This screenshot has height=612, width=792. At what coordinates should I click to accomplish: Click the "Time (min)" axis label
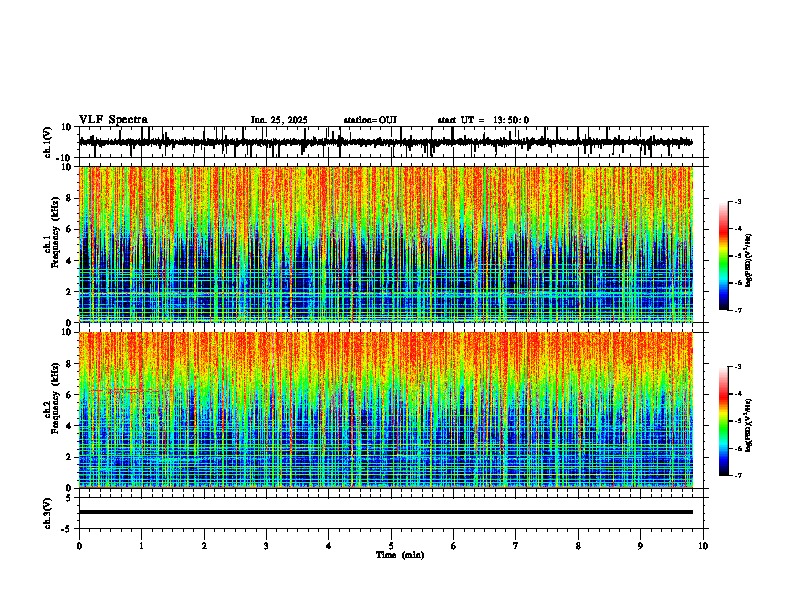400,555
